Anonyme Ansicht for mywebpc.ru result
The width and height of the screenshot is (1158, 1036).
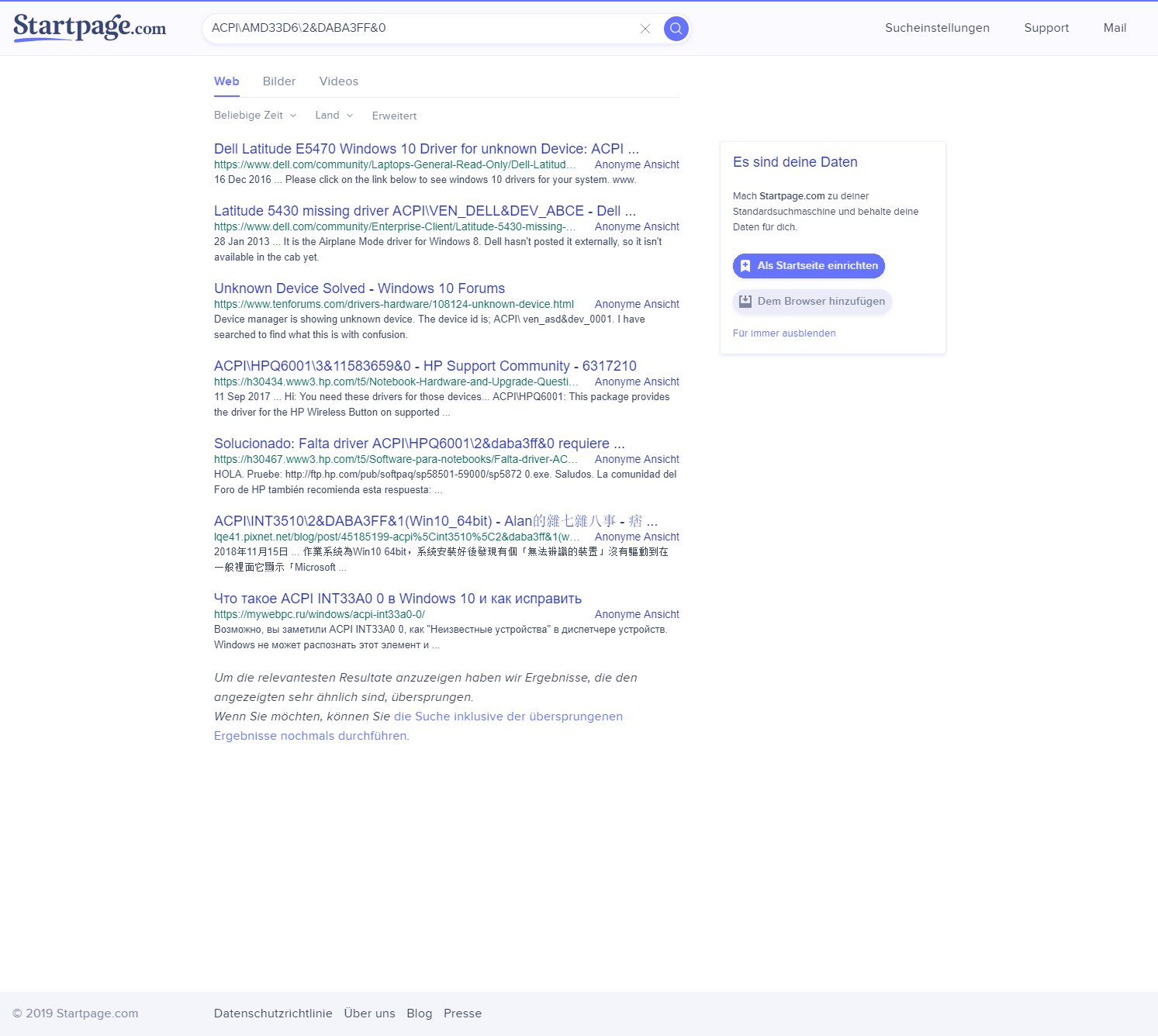click(637, 614)
